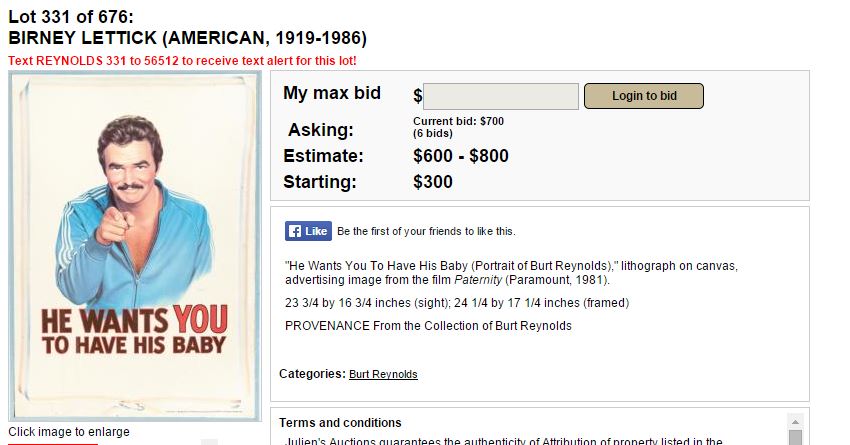Screen dimensions: 850x445
Task: Click the Current bid $700 text
Action: click(458, 121)
